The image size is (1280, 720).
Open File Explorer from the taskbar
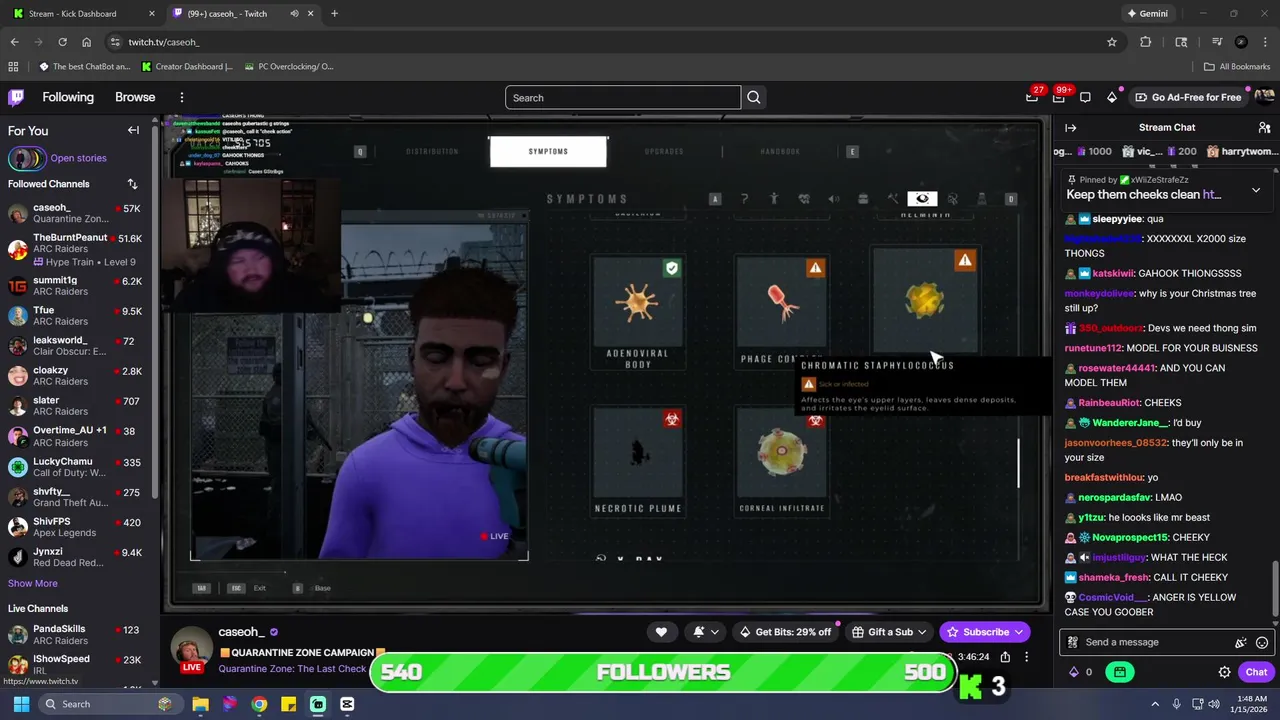pos(200,704)
